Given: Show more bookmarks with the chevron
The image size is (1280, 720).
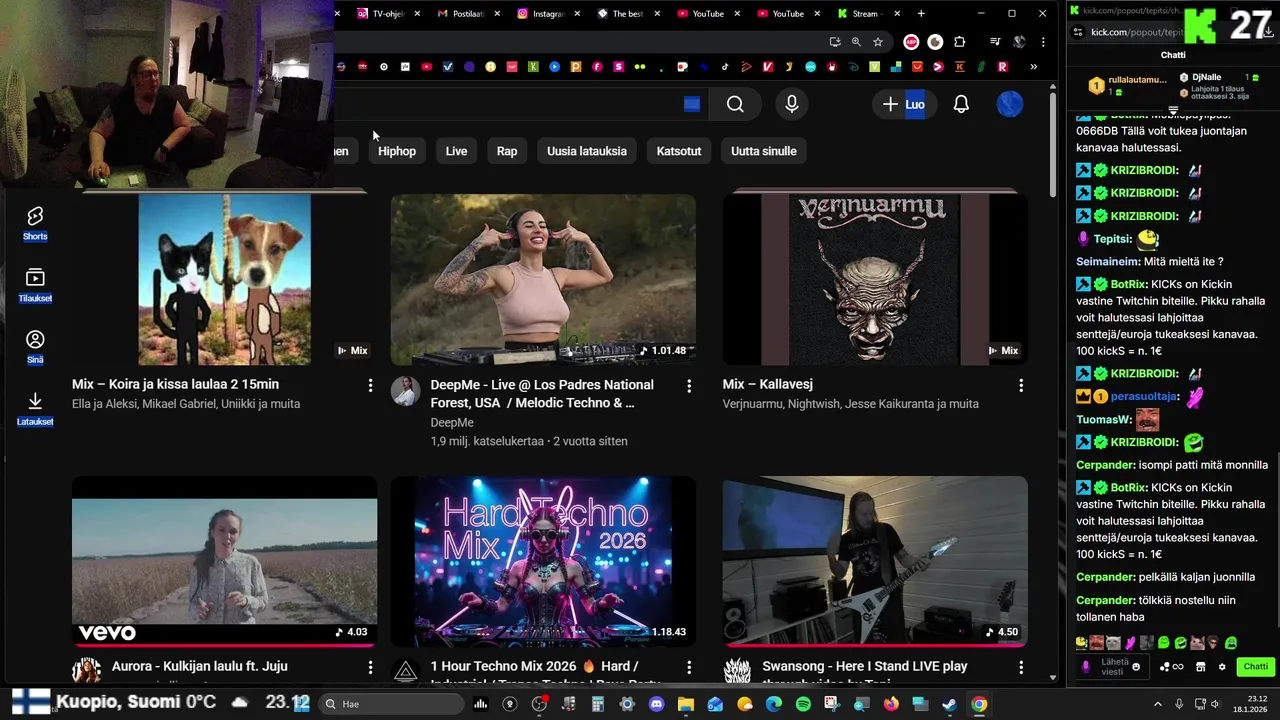Looking at the screenshot, I should pyautogui.click(x=1033, y=67).
